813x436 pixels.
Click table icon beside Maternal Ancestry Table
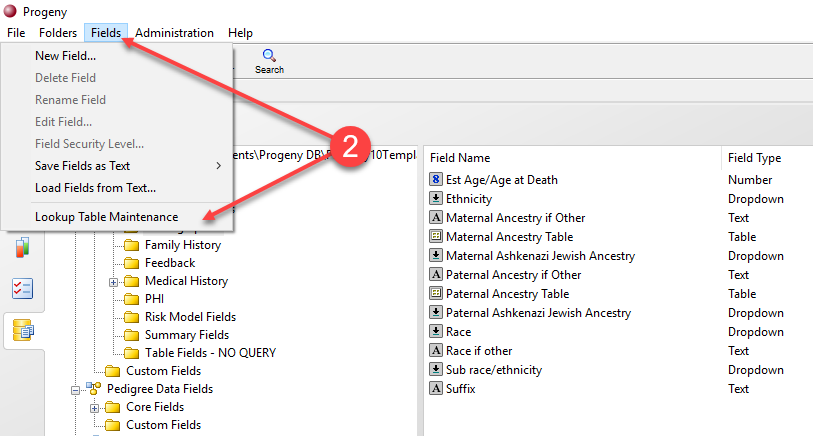(436, 236)
